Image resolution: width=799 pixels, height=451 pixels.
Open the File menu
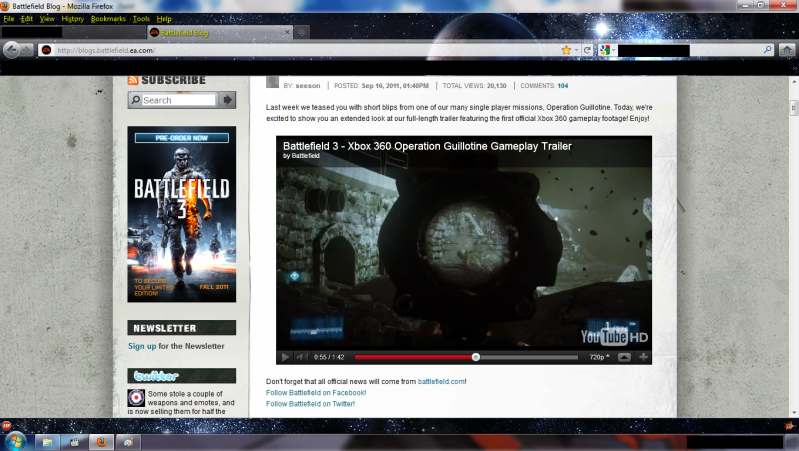[9, 19]
